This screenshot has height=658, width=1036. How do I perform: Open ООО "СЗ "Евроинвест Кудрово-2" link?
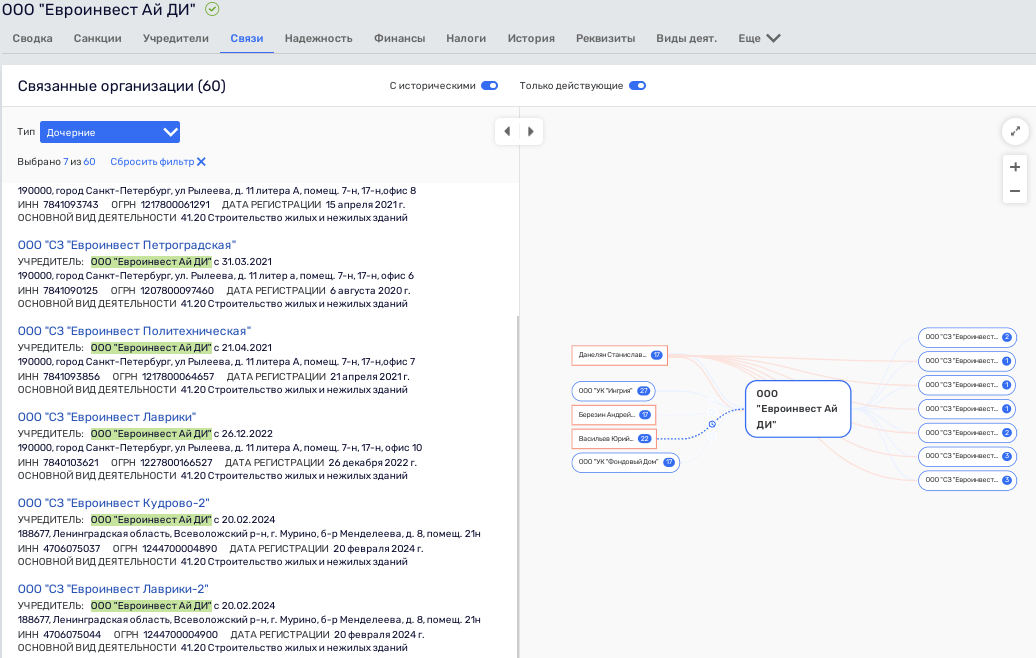(114, 503)
